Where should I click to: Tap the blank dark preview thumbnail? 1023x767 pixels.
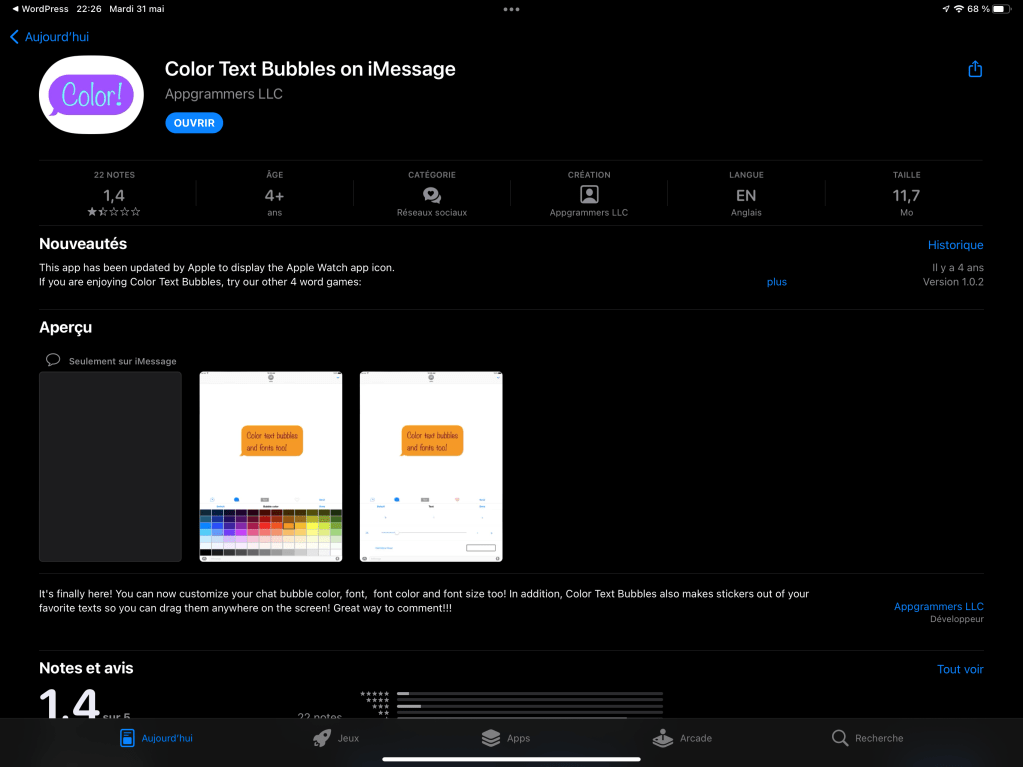tap(110, 466)
